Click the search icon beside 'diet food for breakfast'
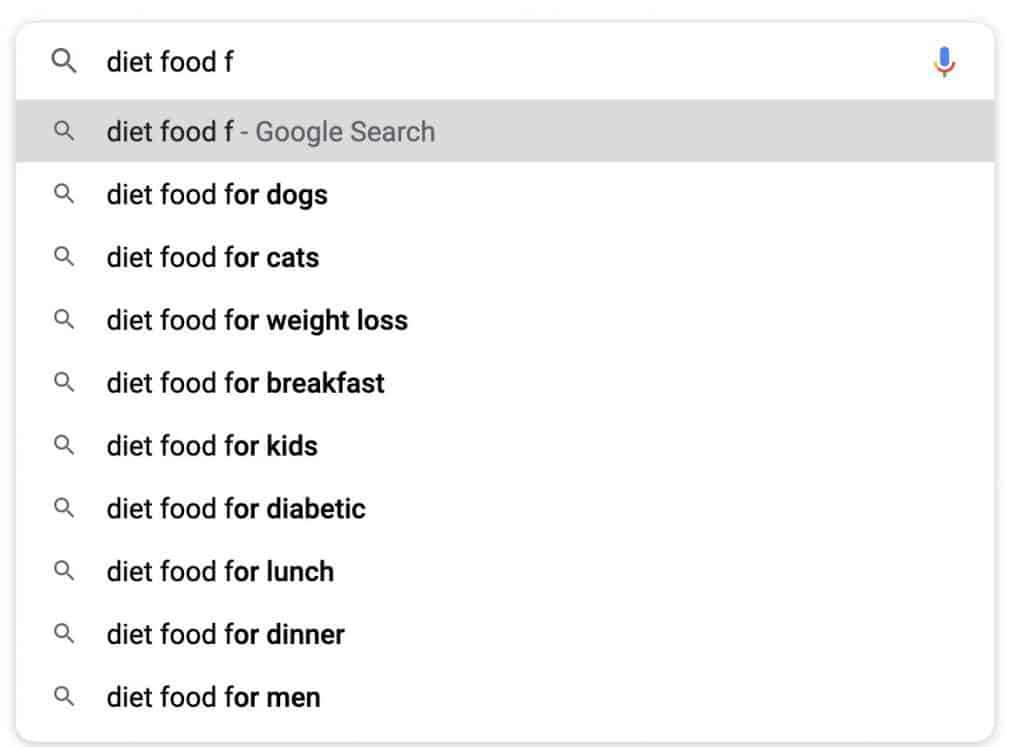The image size is (1024, 747). click(64, 383)
